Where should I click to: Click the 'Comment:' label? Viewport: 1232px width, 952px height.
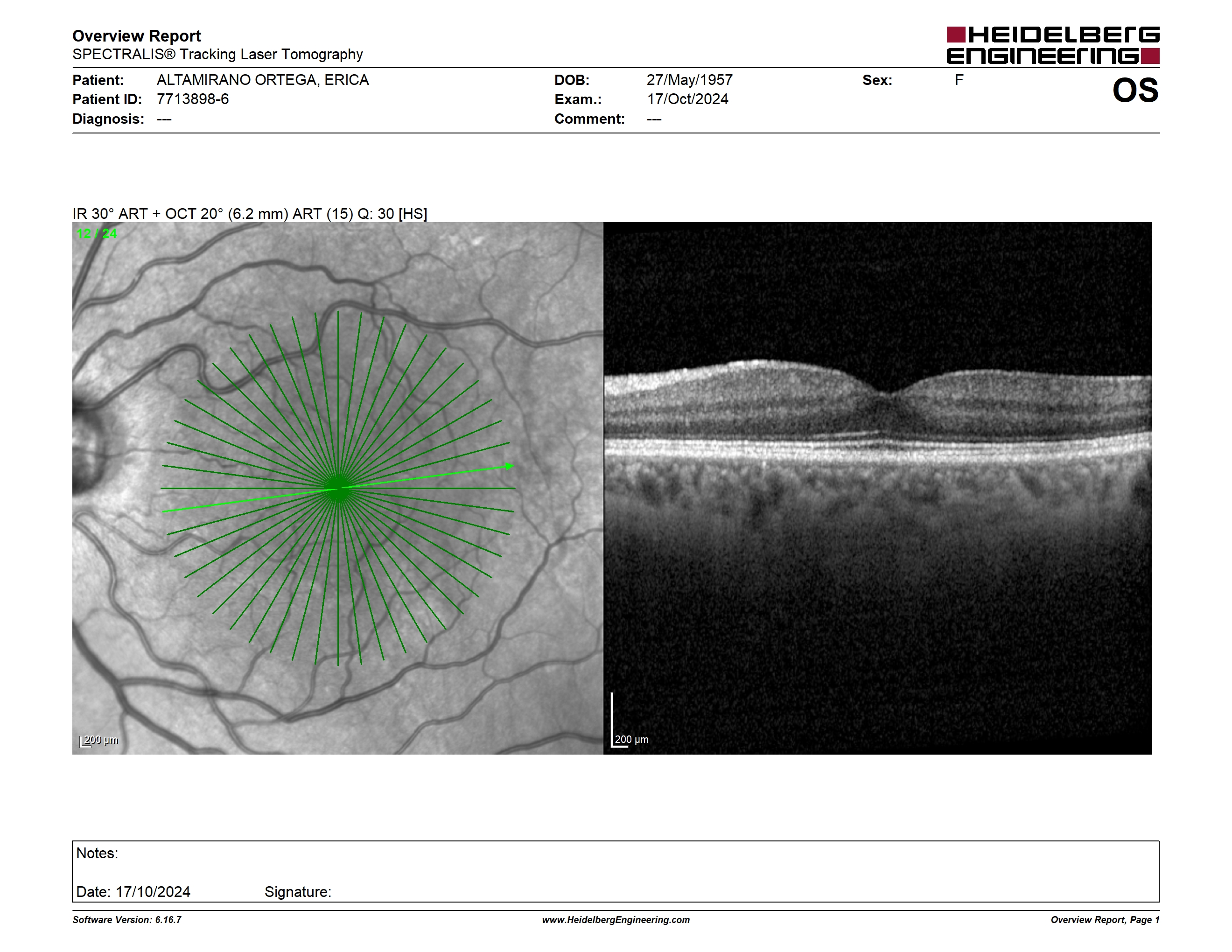pos(589,119)
